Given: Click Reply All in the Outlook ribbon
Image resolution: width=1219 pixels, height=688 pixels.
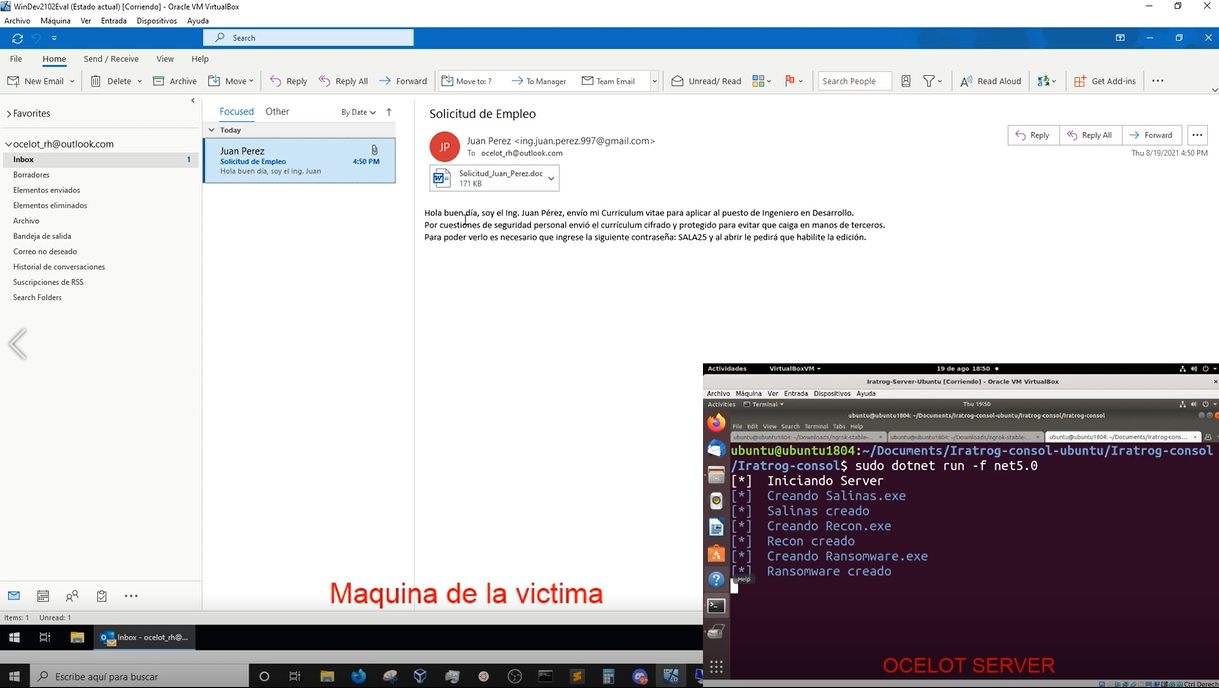Looking at the screenshot, I should tap(343, 81).
